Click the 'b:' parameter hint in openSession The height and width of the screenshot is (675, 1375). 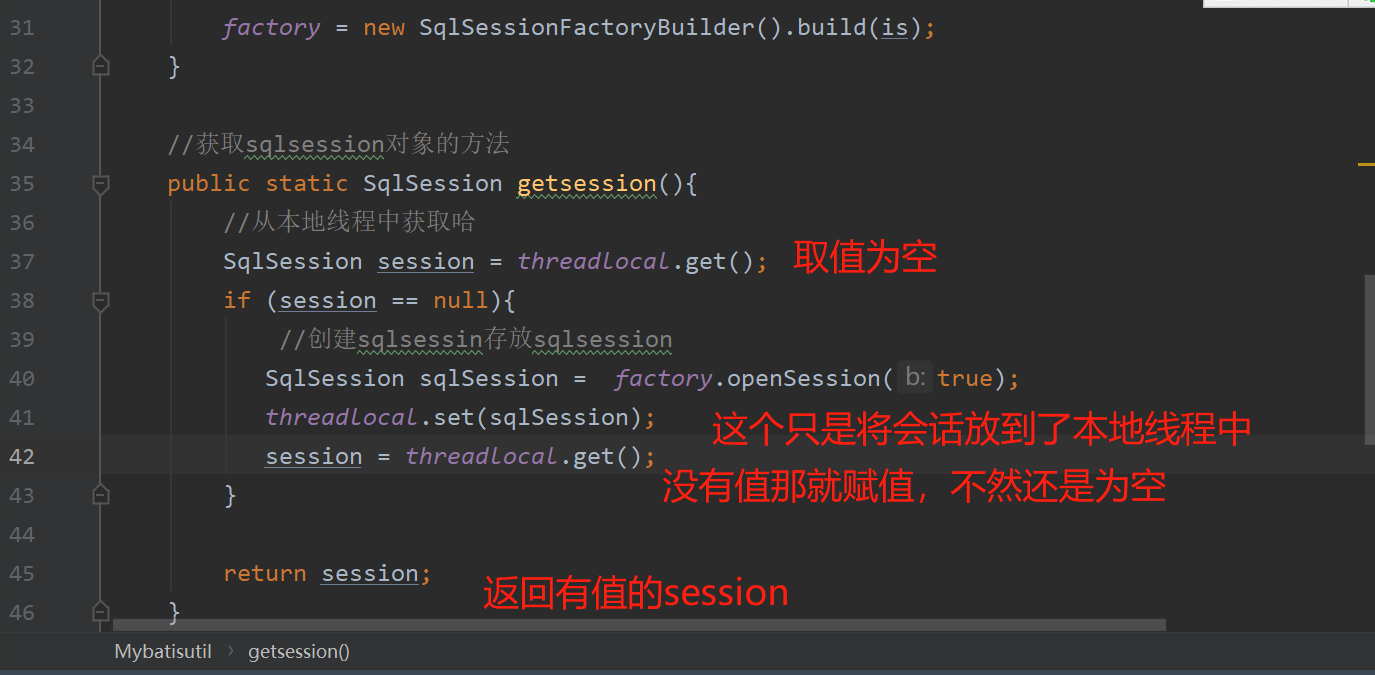click(x=915, y=378)
